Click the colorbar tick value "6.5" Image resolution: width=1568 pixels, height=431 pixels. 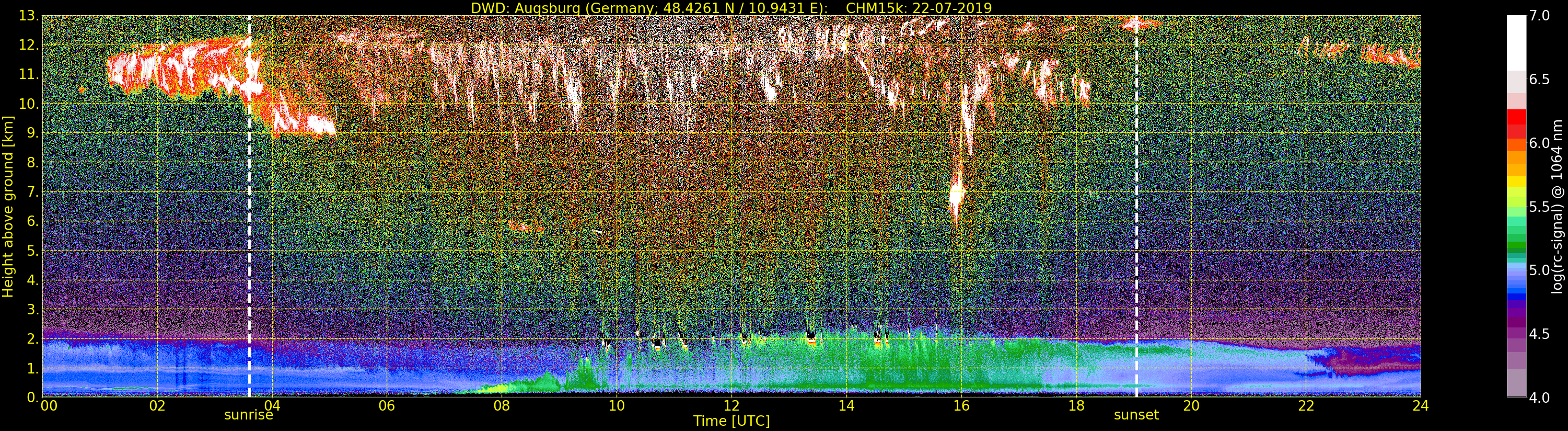1539,80
